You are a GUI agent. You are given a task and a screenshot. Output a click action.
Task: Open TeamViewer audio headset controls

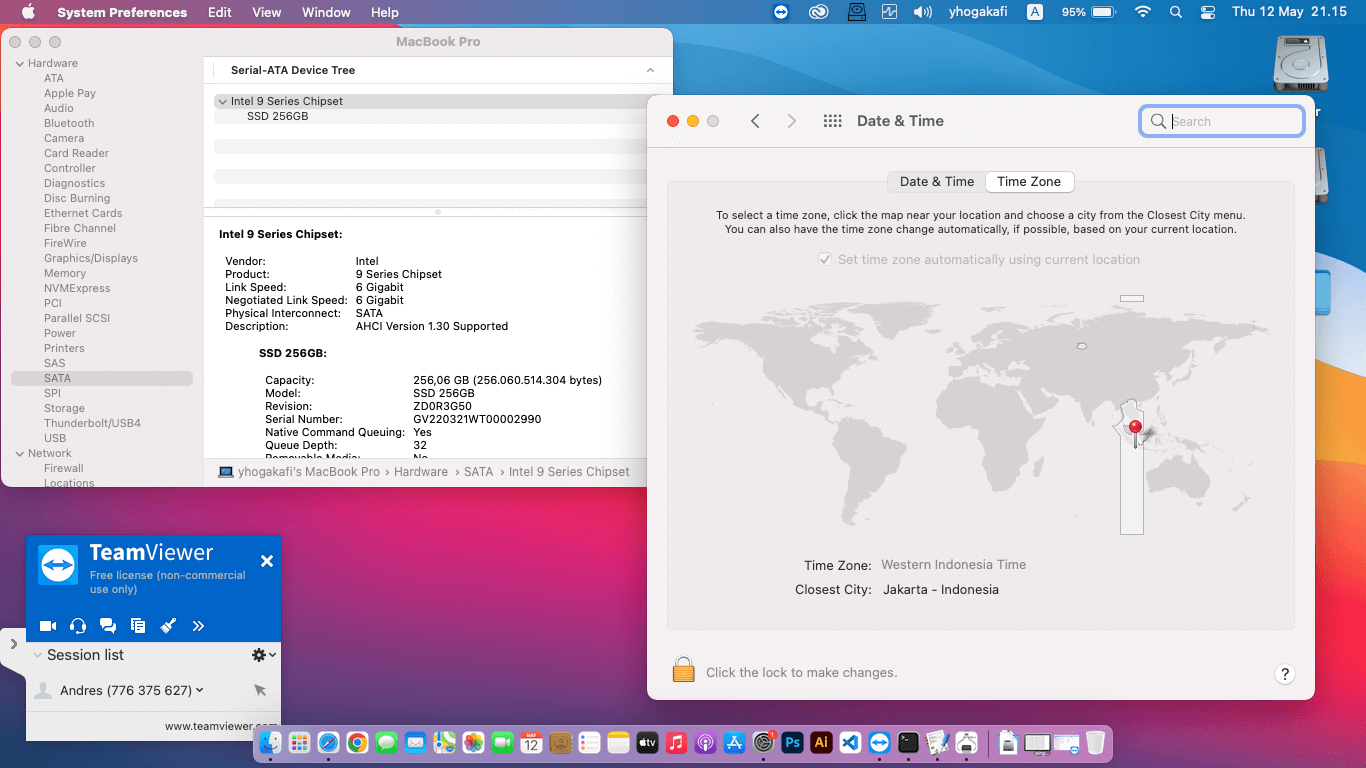click(78, 626)
